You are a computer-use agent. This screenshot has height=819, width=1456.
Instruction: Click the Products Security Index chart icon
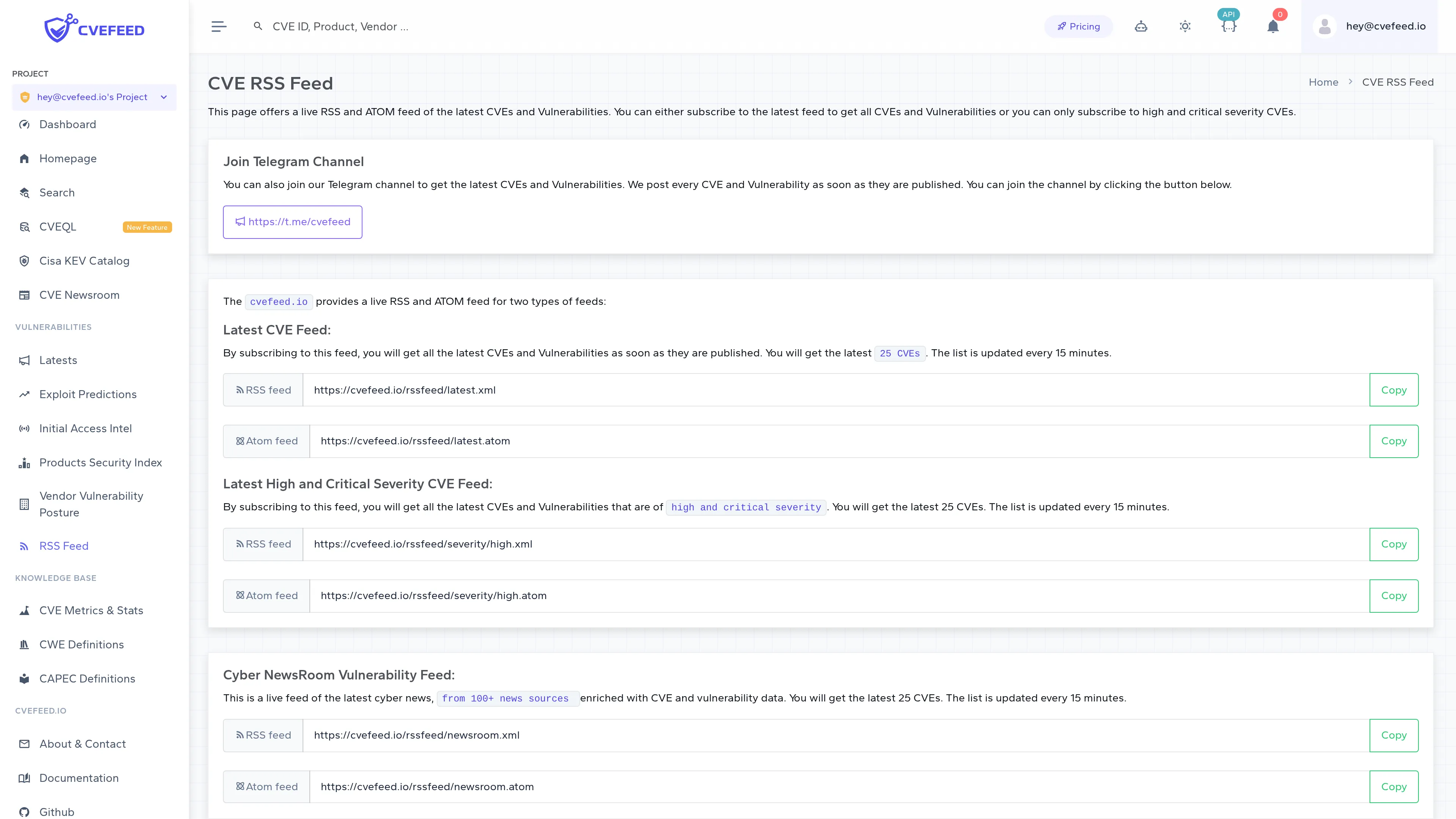click(x=24, y=463)
